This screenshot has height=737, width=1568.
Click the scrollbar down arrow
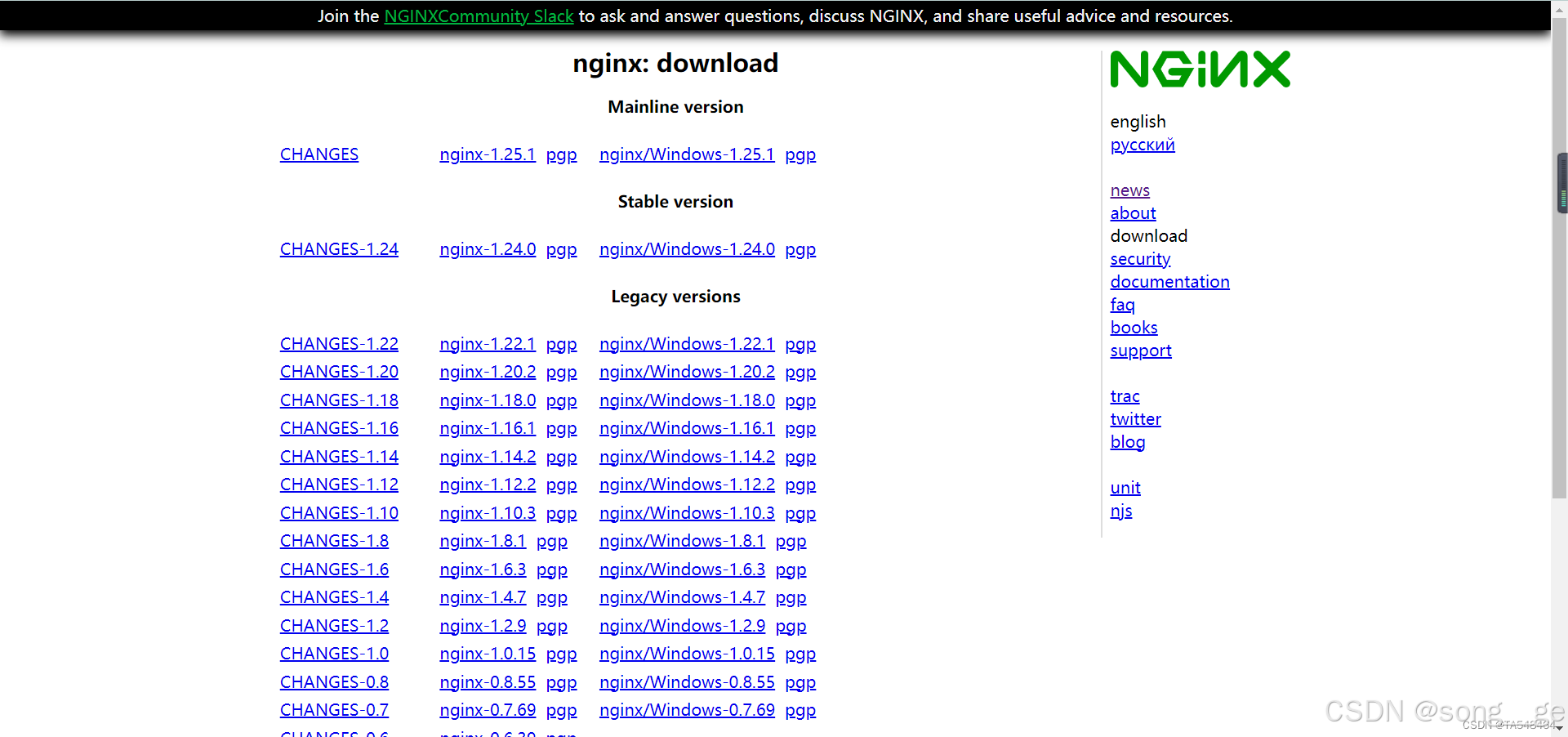click(x=1560, y=728)
